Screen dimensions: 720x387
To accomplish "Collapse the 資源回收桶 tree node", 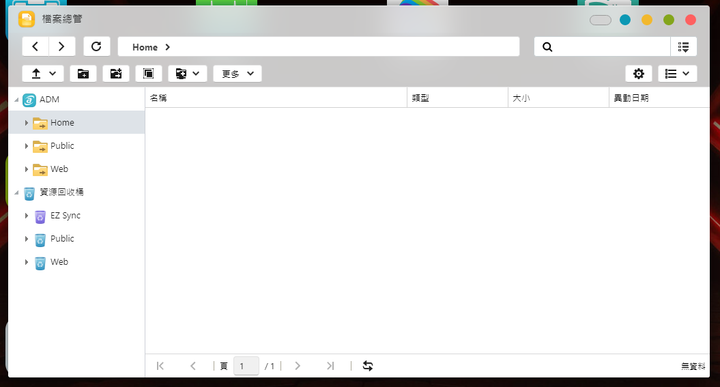I will click(17, 192).
